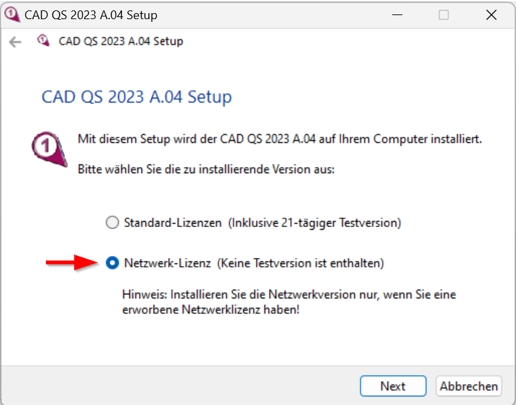Click the window title bar text
Screen dimensions: 517x405
pyautogui.click(x=91, y=15)
